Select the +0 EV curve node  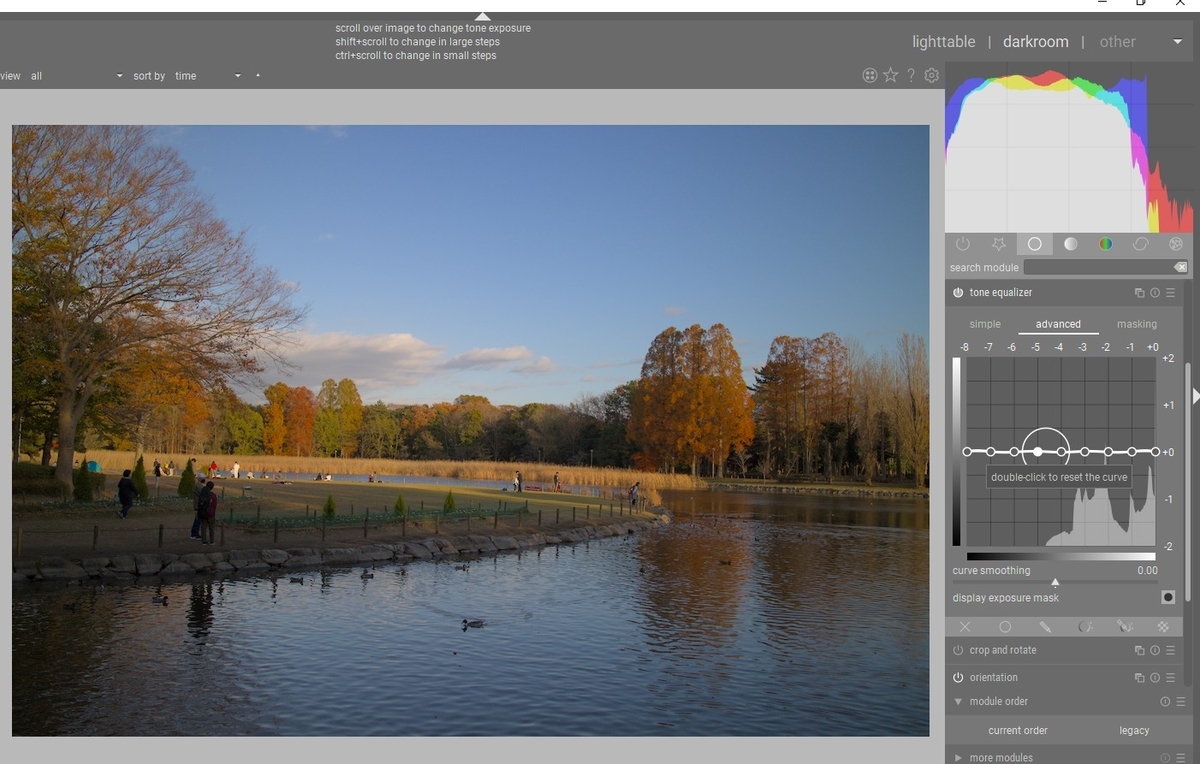click(x=1155, y=452)
